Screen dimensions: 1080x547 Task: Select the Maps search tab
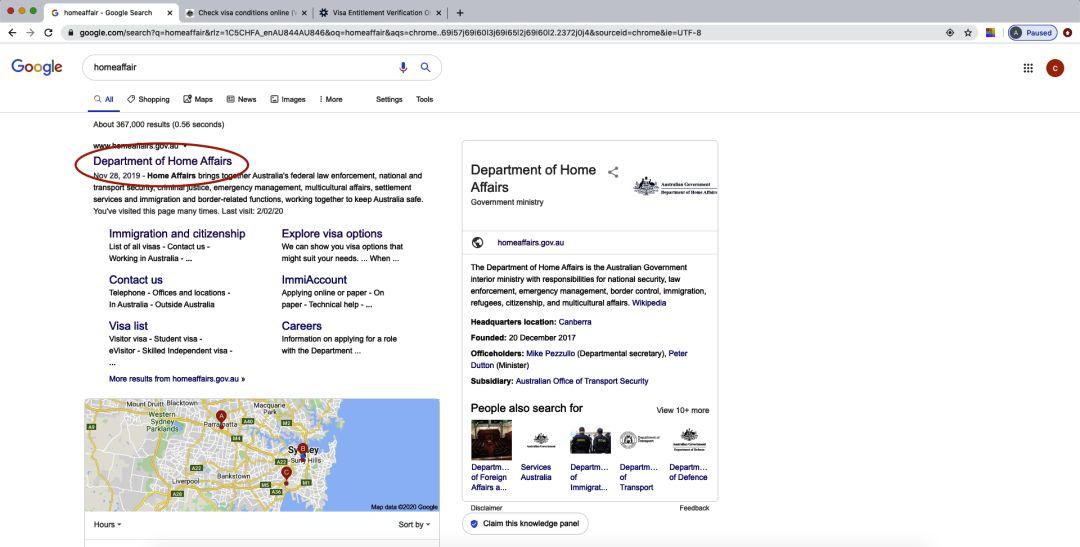point(198,99)
